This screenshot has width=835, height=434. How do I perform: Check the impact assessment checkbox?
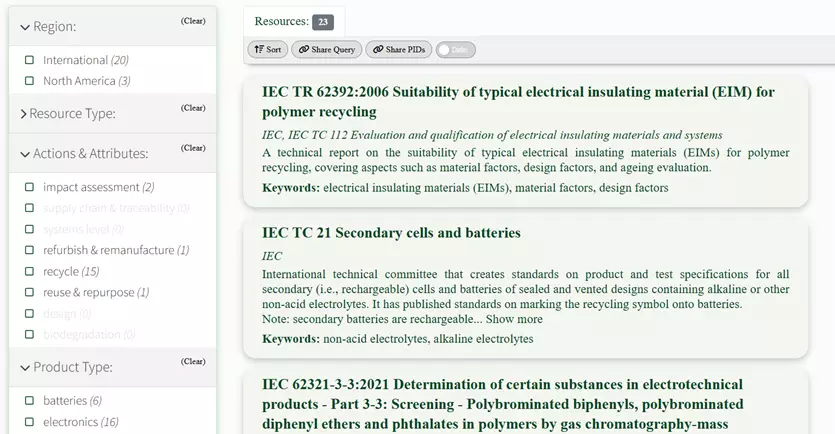point(29,187)
